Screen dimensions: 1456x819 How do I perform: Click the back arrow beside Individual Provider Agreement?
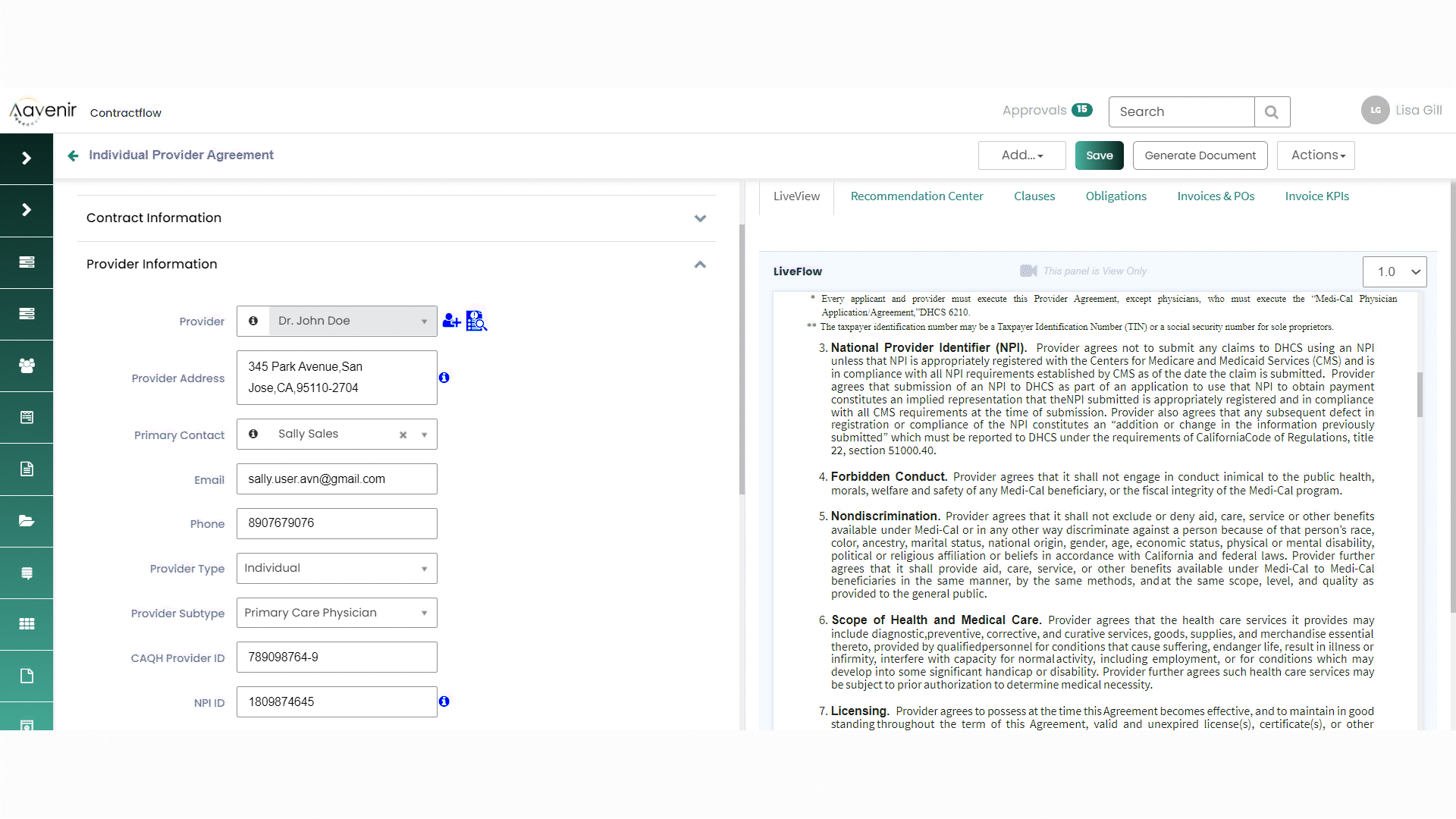[73, 155]
